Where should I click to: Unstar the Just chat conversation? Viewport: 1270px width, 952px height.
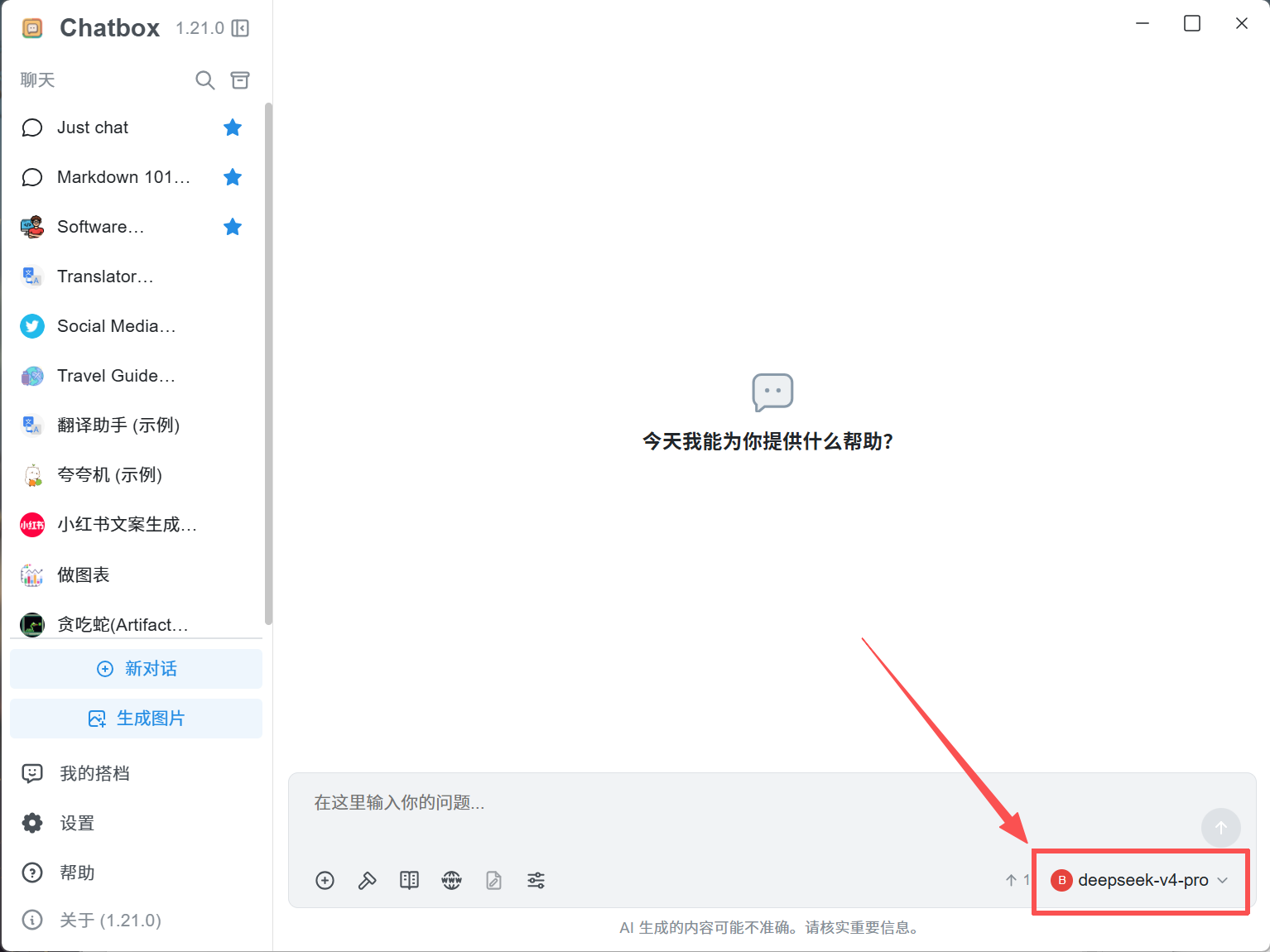point(233,127)
